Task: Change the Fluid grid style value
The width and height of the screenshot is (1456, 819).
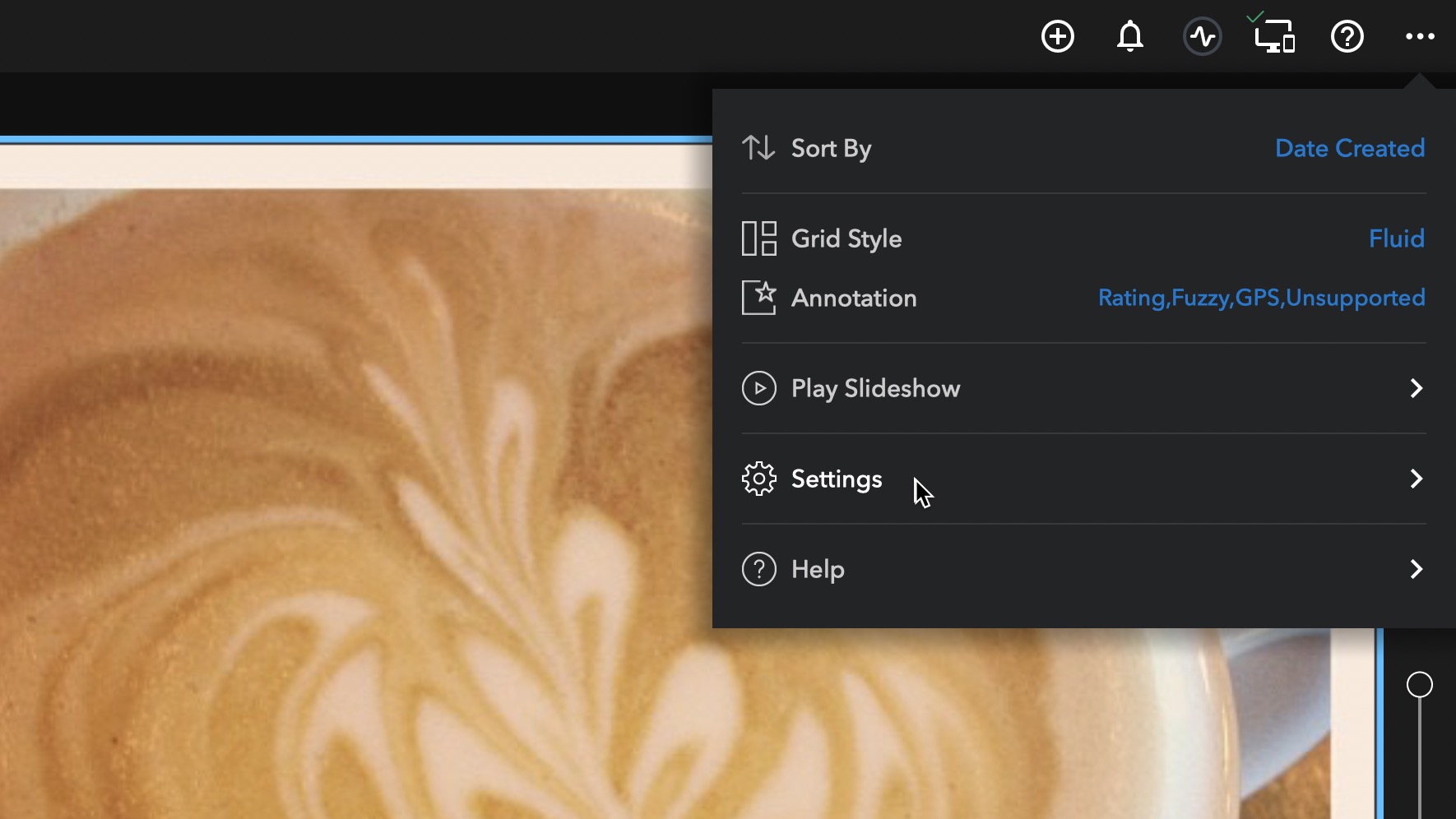Action: [x=1397, y=238]
